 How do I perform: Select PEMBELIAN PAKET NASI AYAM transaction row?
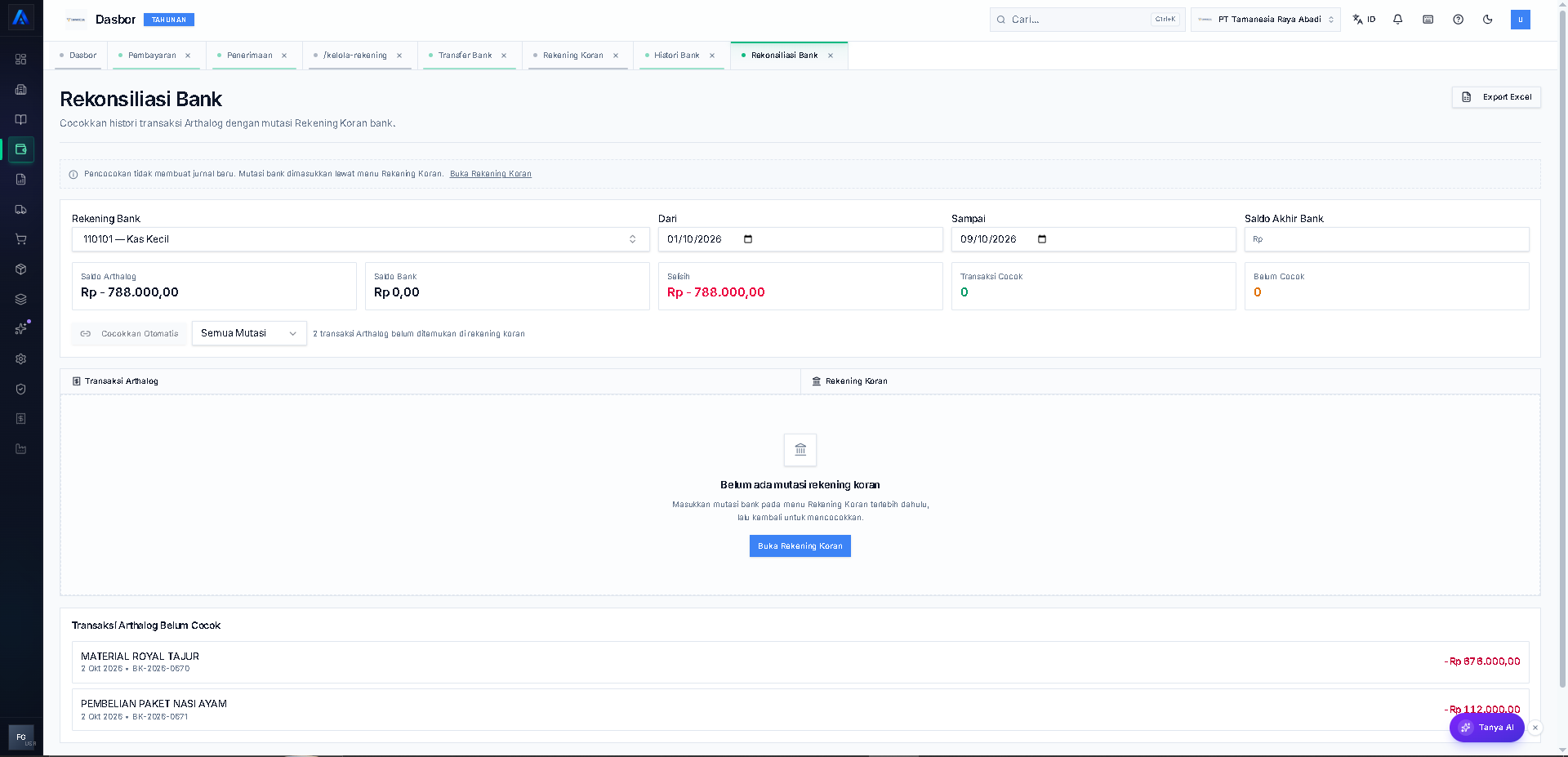tap(800, 710)
